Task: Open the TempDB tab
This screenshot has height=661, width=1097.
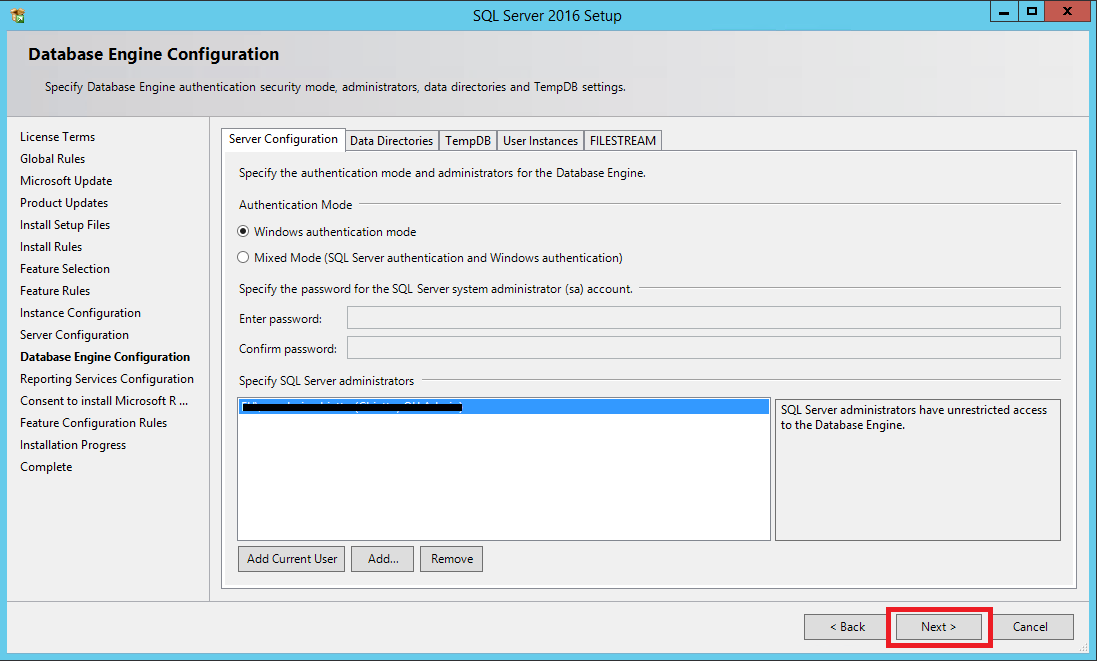Action: (468, 141)
